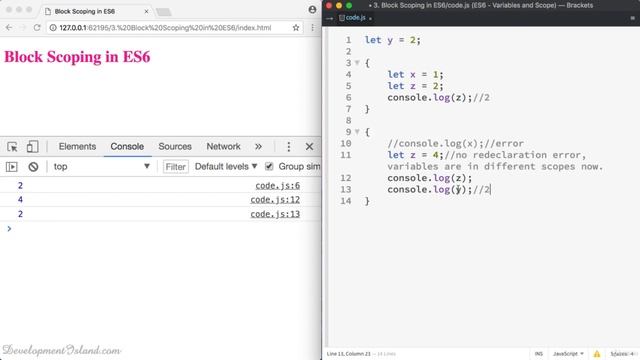Toggle Brackets sidebar arrow icon
This screenshot has height=360, width=640.
pyautogui.click(x=329, y=18)
